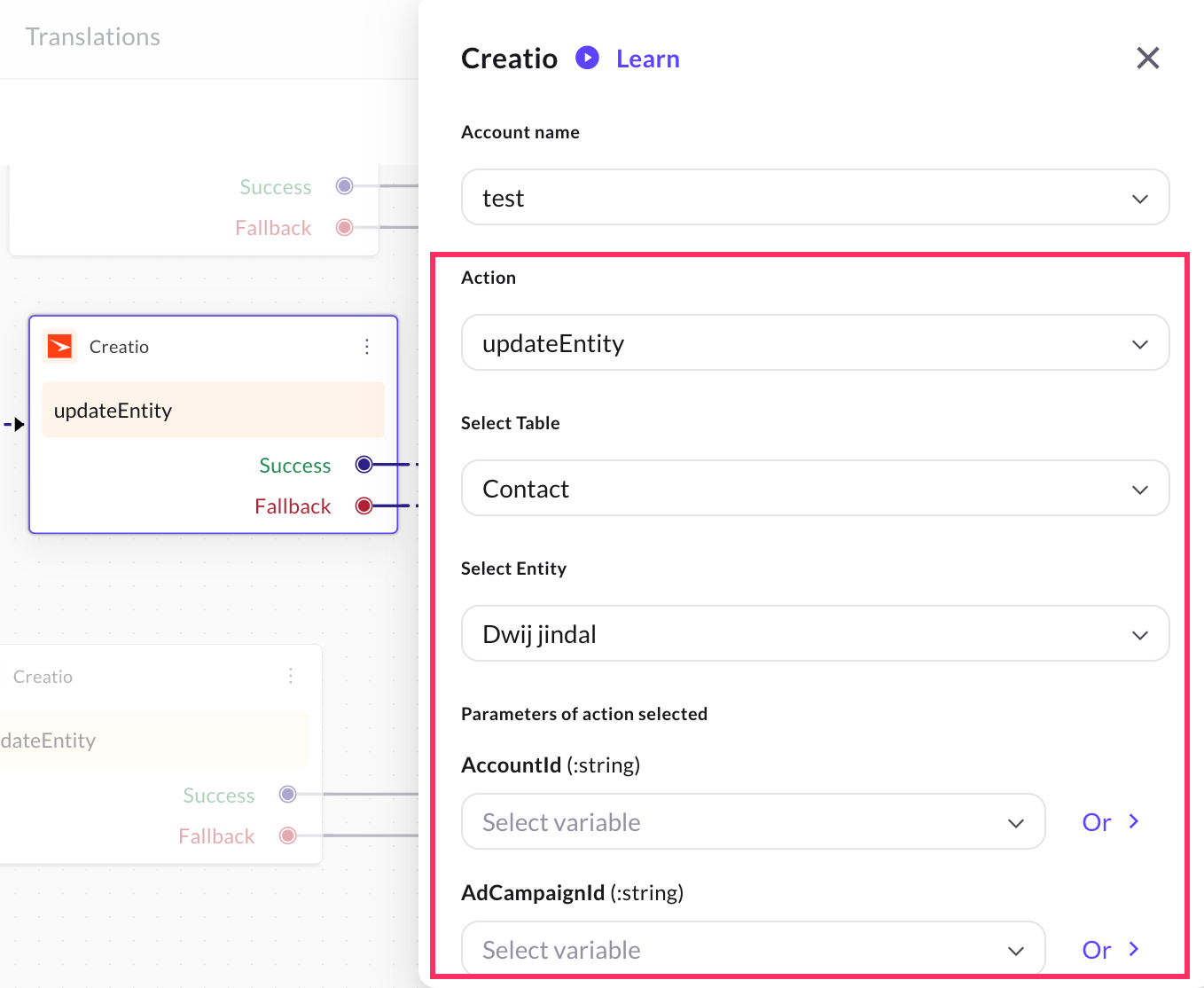Switch to the Translations tab
Image resolution: width=1204 pixels, height=988 pixels.
click(x=93, y=37)
